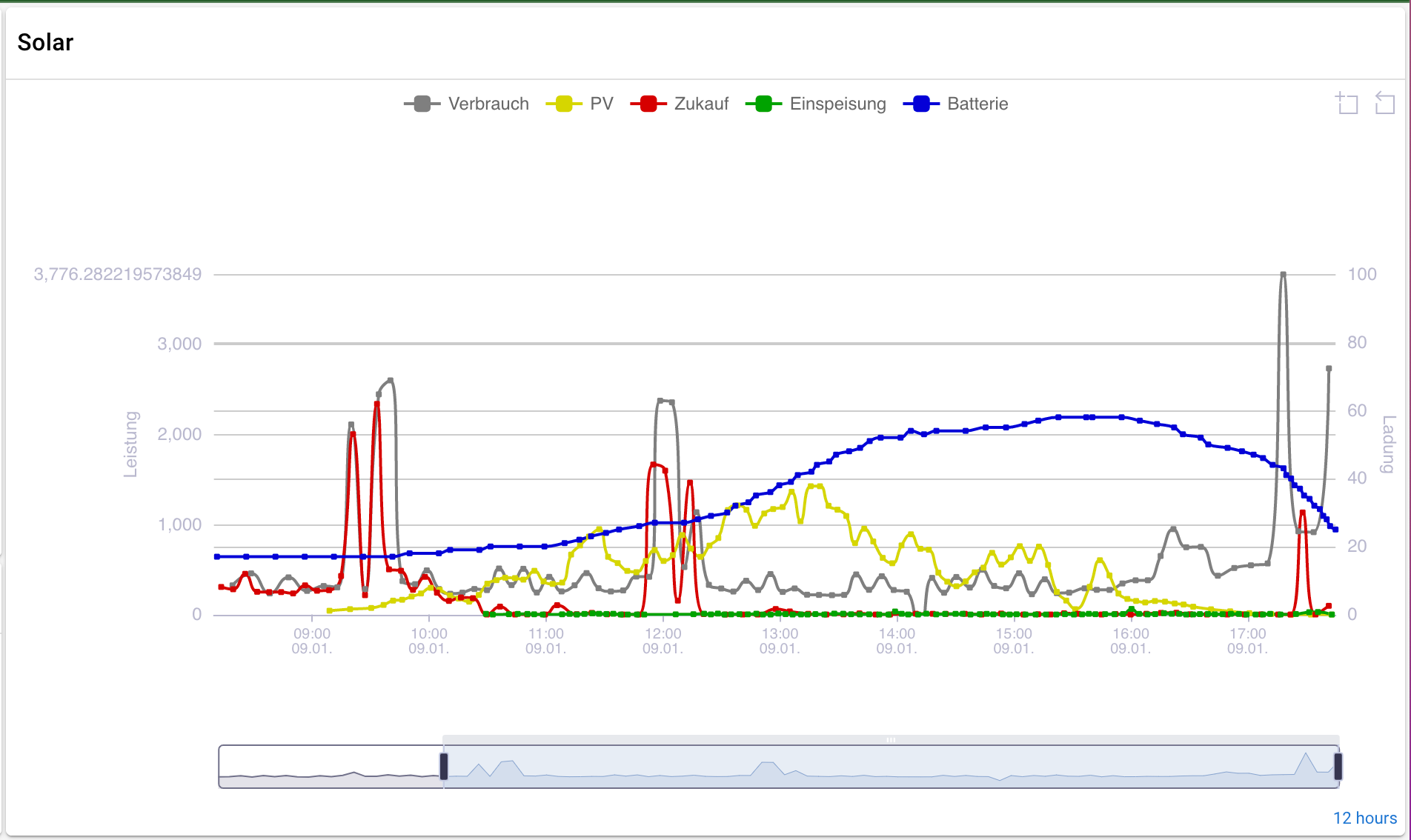The height and width of the screenshot is (840, 1411).
Task: Click the 16:00 09.01. x-axis label
Action: pyautogui.click(x=1131, y=641)
